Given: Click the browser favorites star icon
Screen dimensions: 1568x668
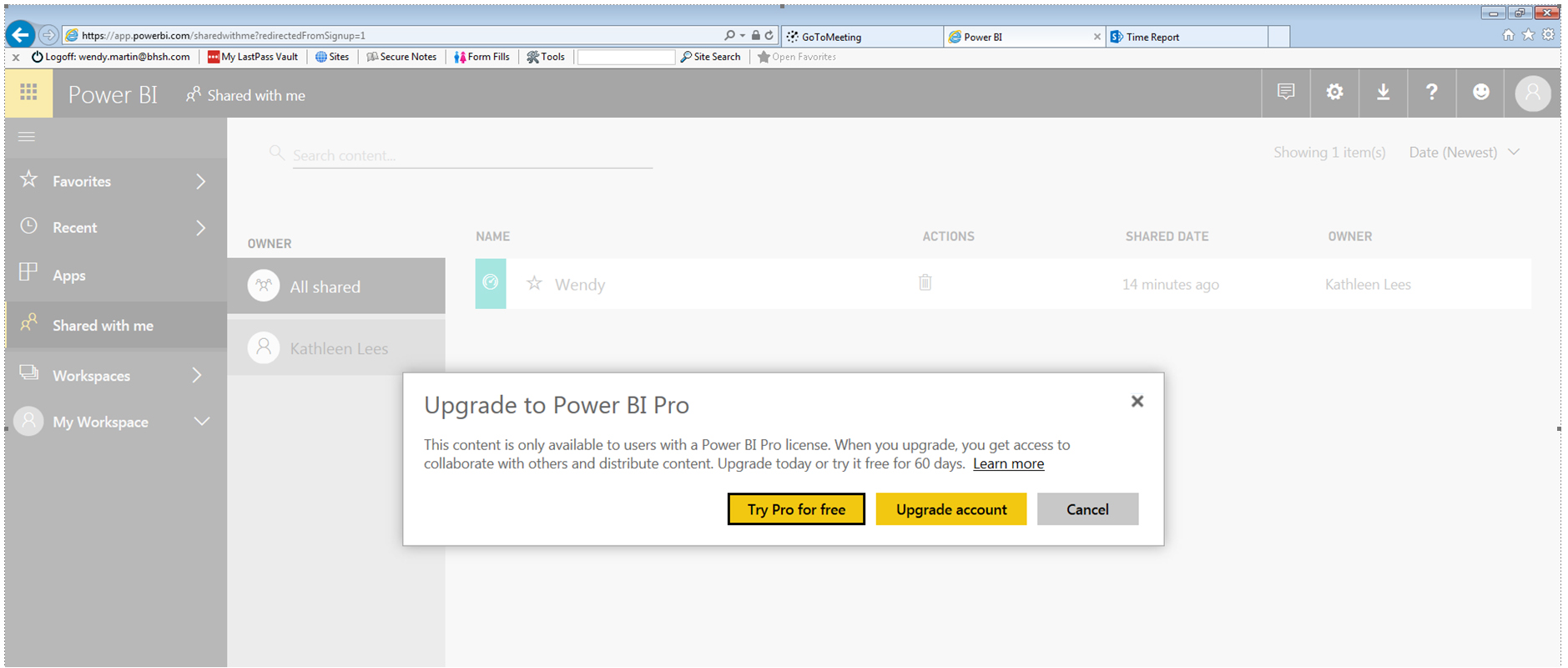Looking at the screenshot, I should pyautogui.click(x=1529, y=35).
